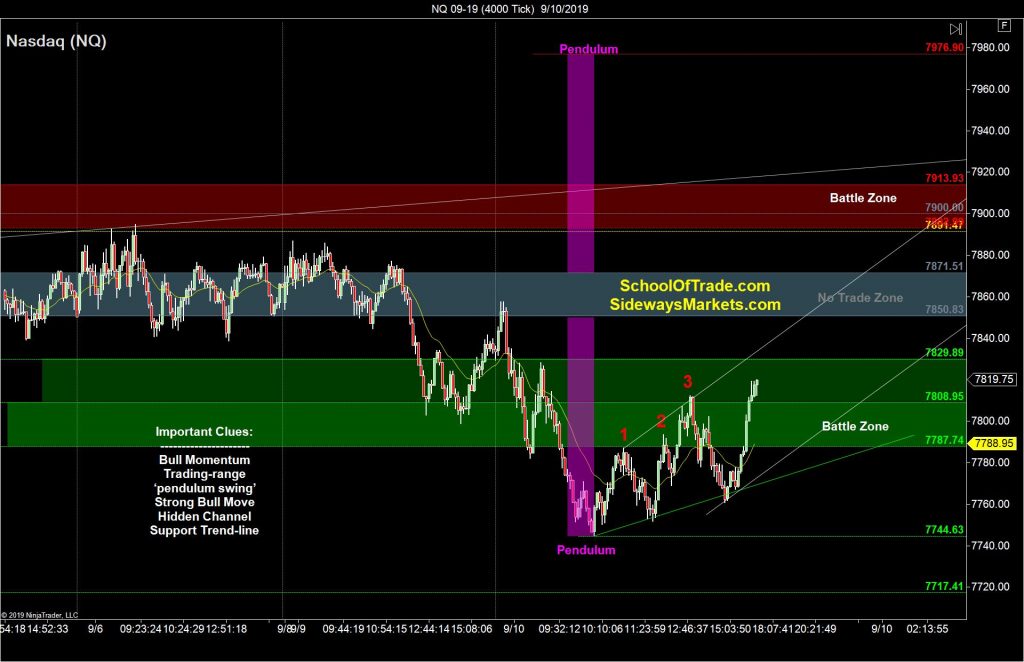Select the Strong Bull Move clue line

tap(204, 502)
